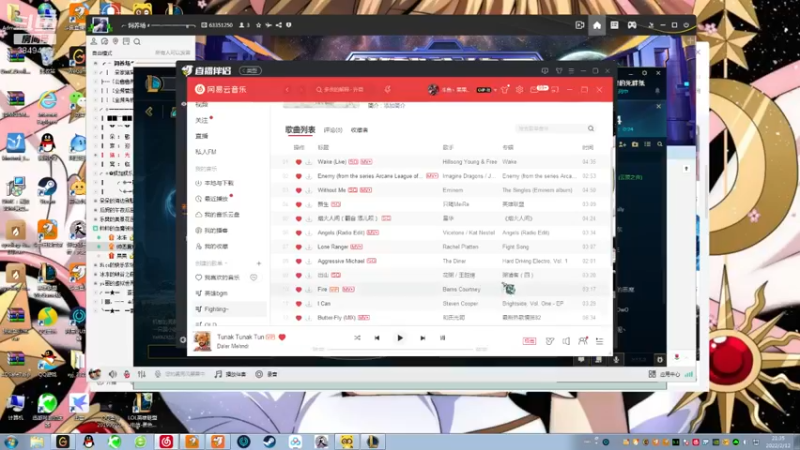800x450 pixels.
Task: Toggle the heart on Butter-Fly
Action: 298,318
